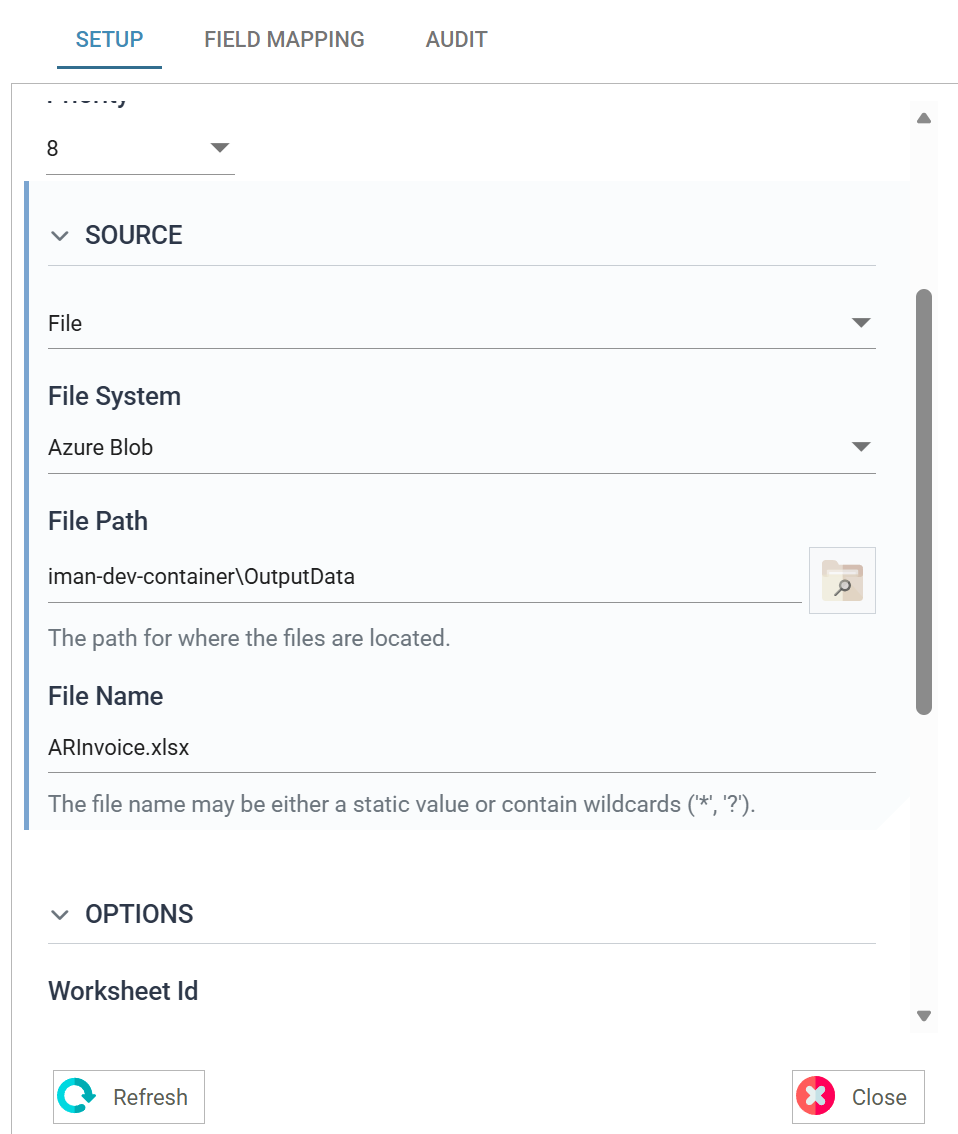Click the SOURCE section heading
This screenshot has width=958, height=1134.
(134, 235)
